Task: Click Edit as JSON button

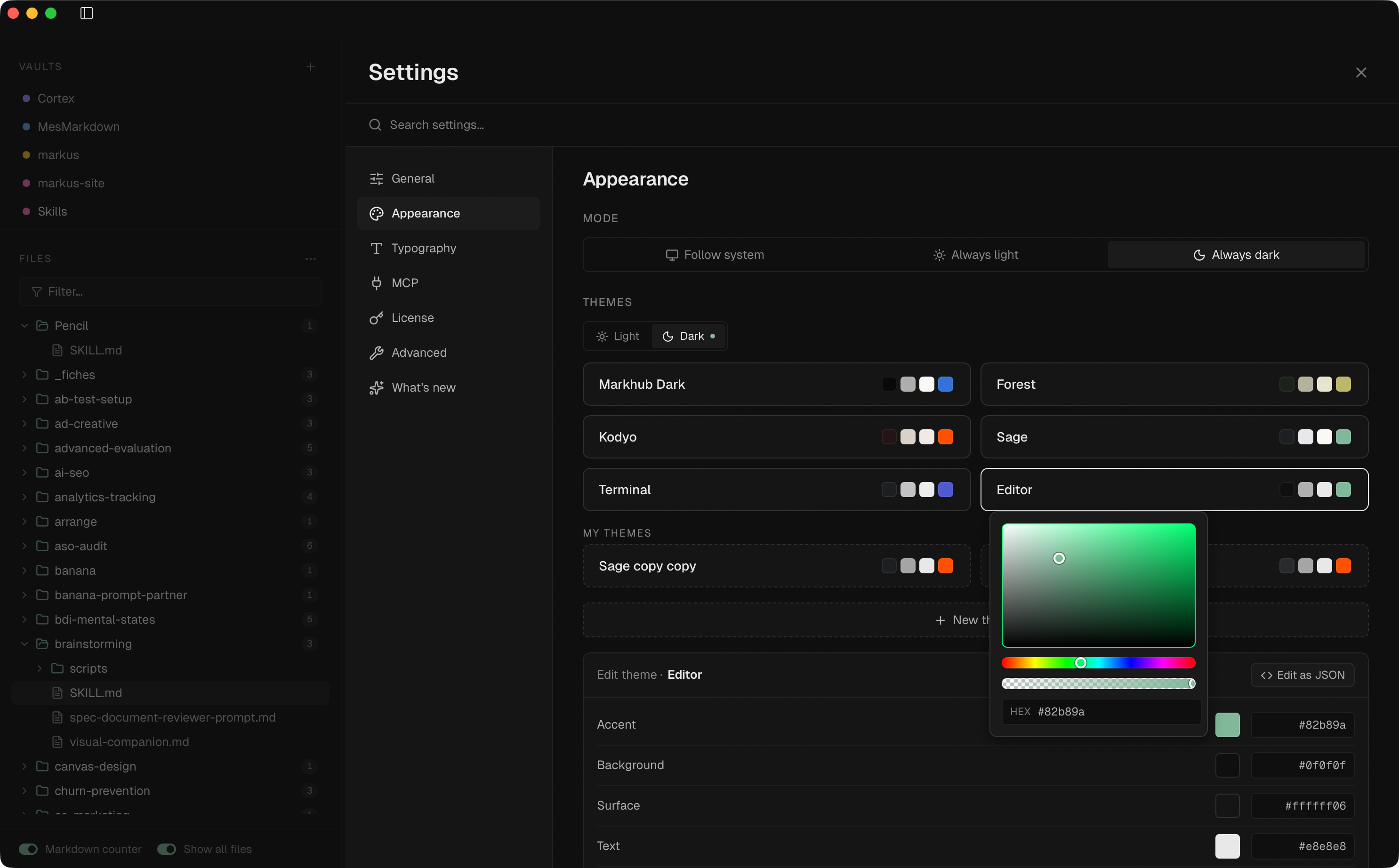Action: point(1302,675)
